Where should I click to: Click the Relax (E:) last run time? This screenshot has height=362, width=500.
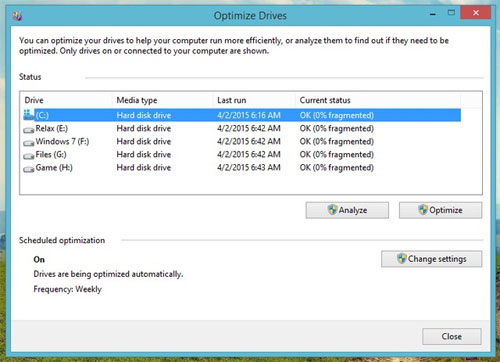(x=249, y=128)
